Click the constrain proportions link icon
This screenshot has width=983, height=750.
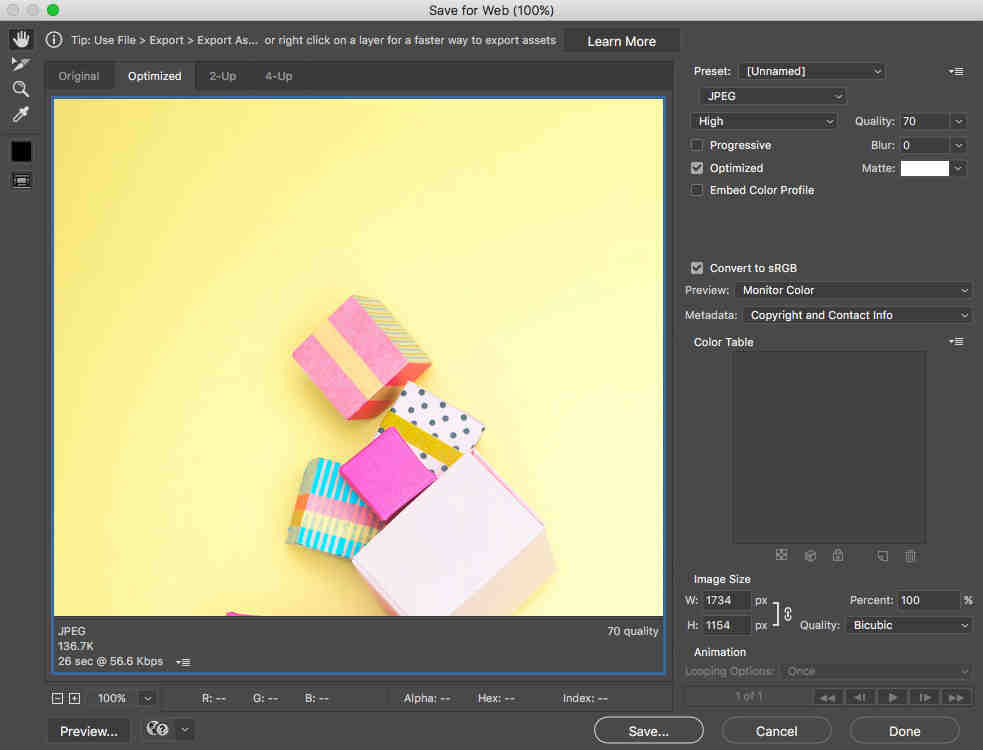(788, 613)
